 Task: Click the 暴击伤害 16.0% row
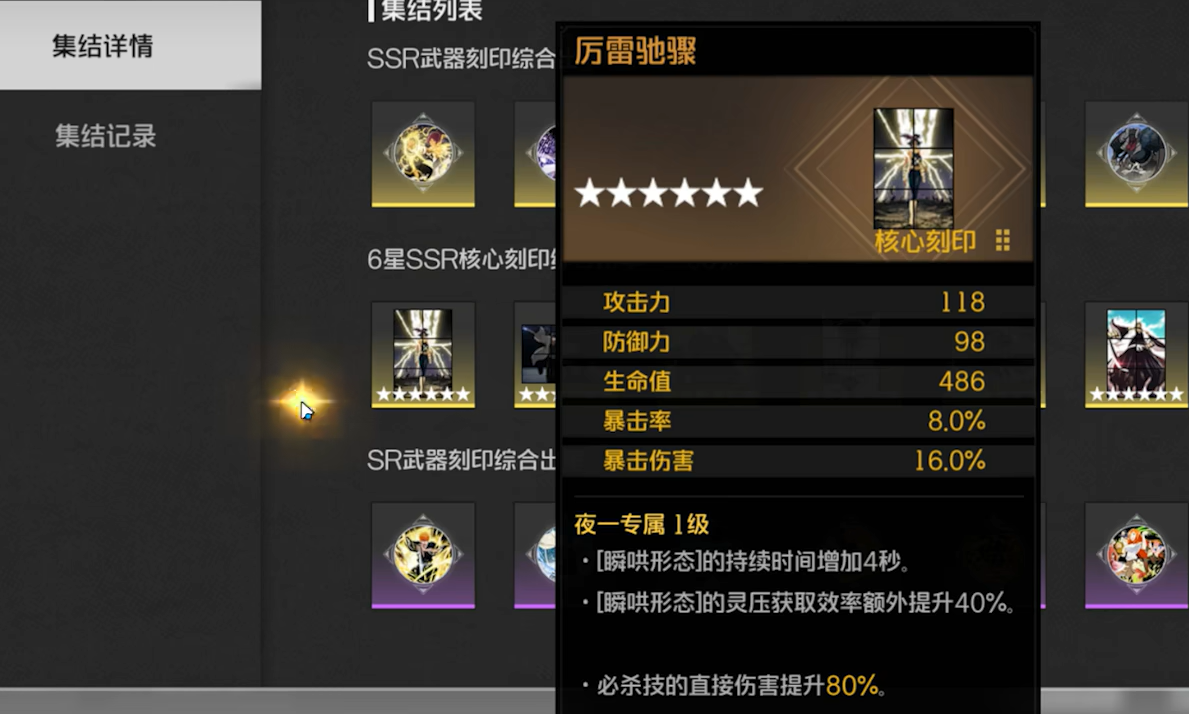798,460
